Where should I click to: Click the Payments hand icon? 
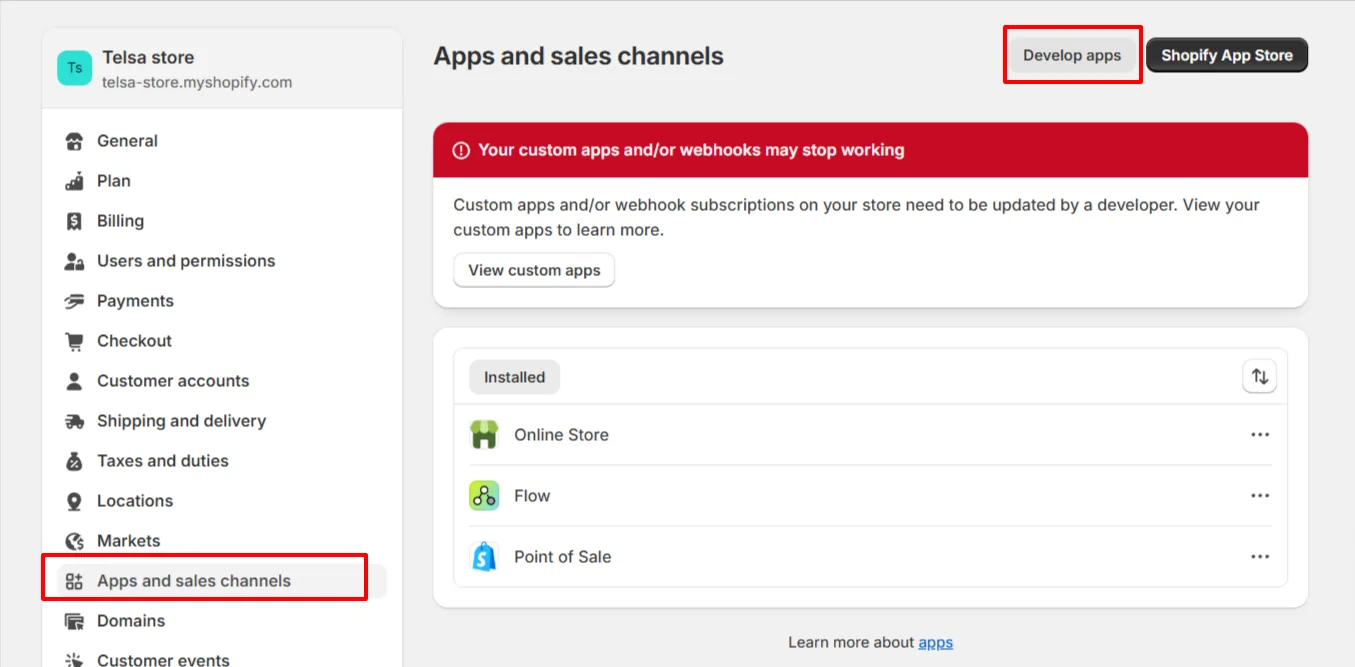tap(74, 301)
